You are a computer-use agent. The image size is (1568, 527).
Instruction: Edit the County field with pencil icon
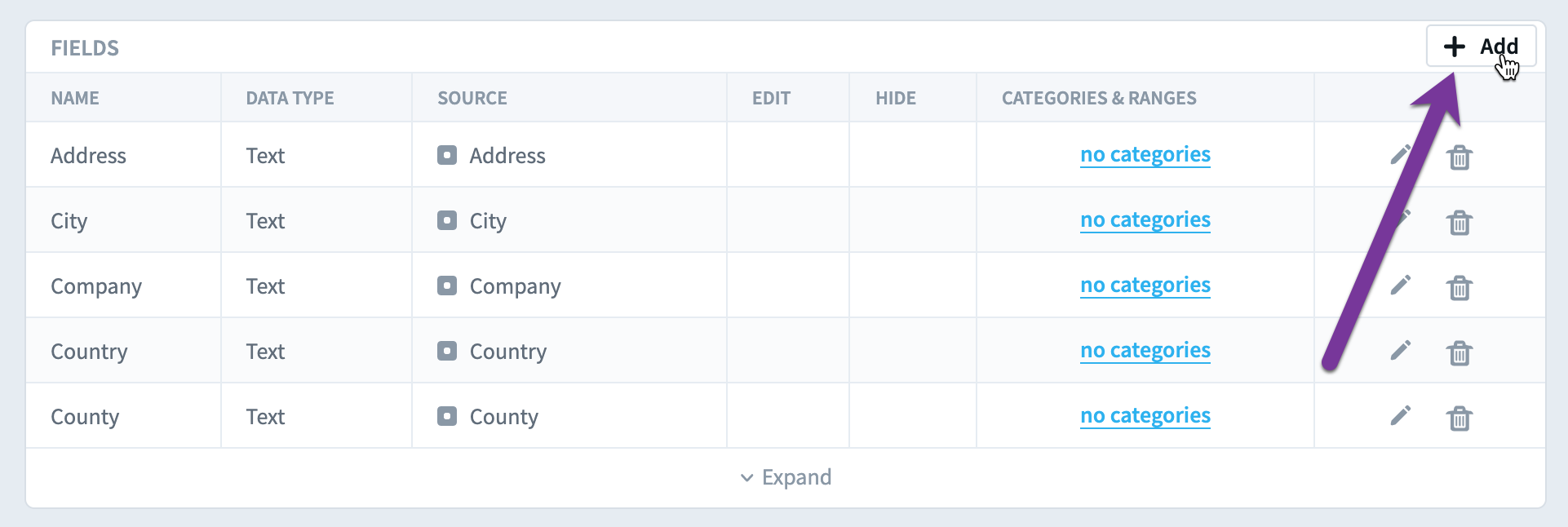(x=1401, y=415)
